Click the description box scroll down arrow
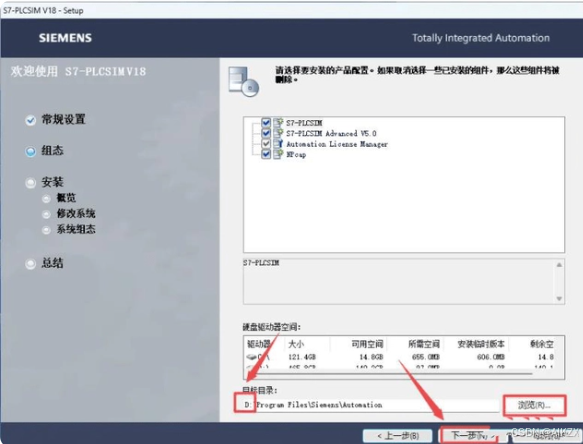This screenshot has height=444, width=583. pos(559,298)
